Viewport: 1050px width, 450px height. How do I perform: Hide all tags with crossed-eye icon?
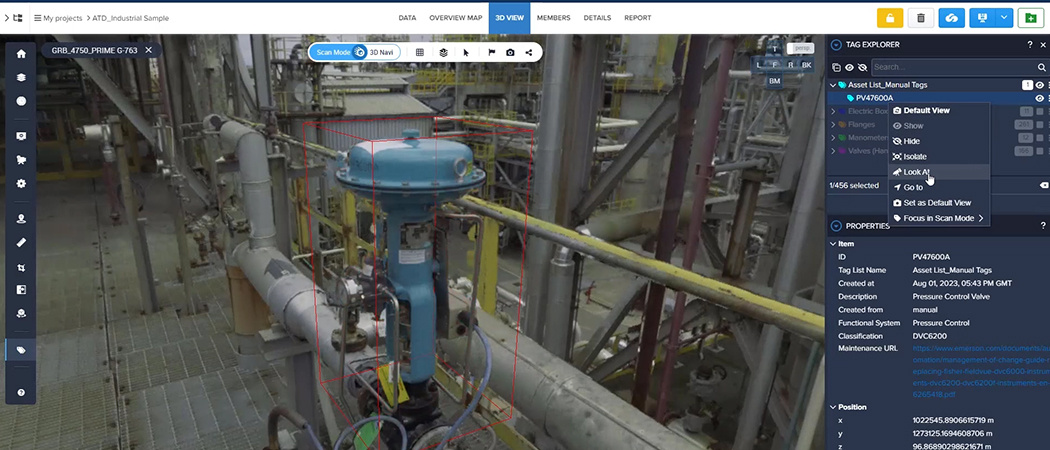coord(862,67)
